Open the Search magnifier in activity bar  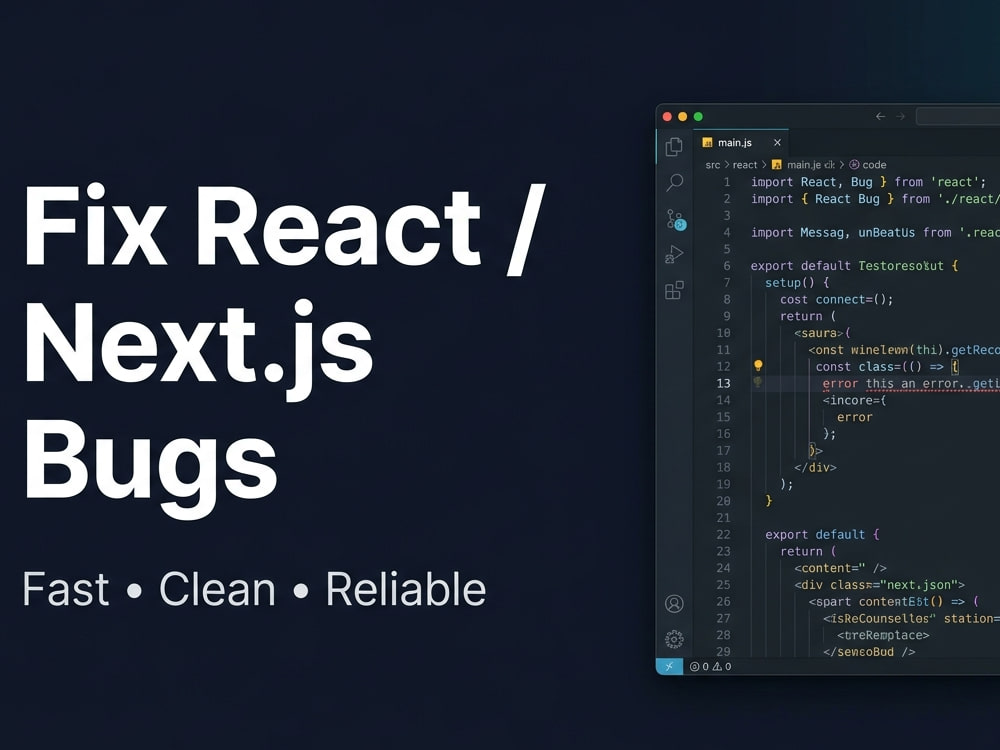[x=674, y=183]
